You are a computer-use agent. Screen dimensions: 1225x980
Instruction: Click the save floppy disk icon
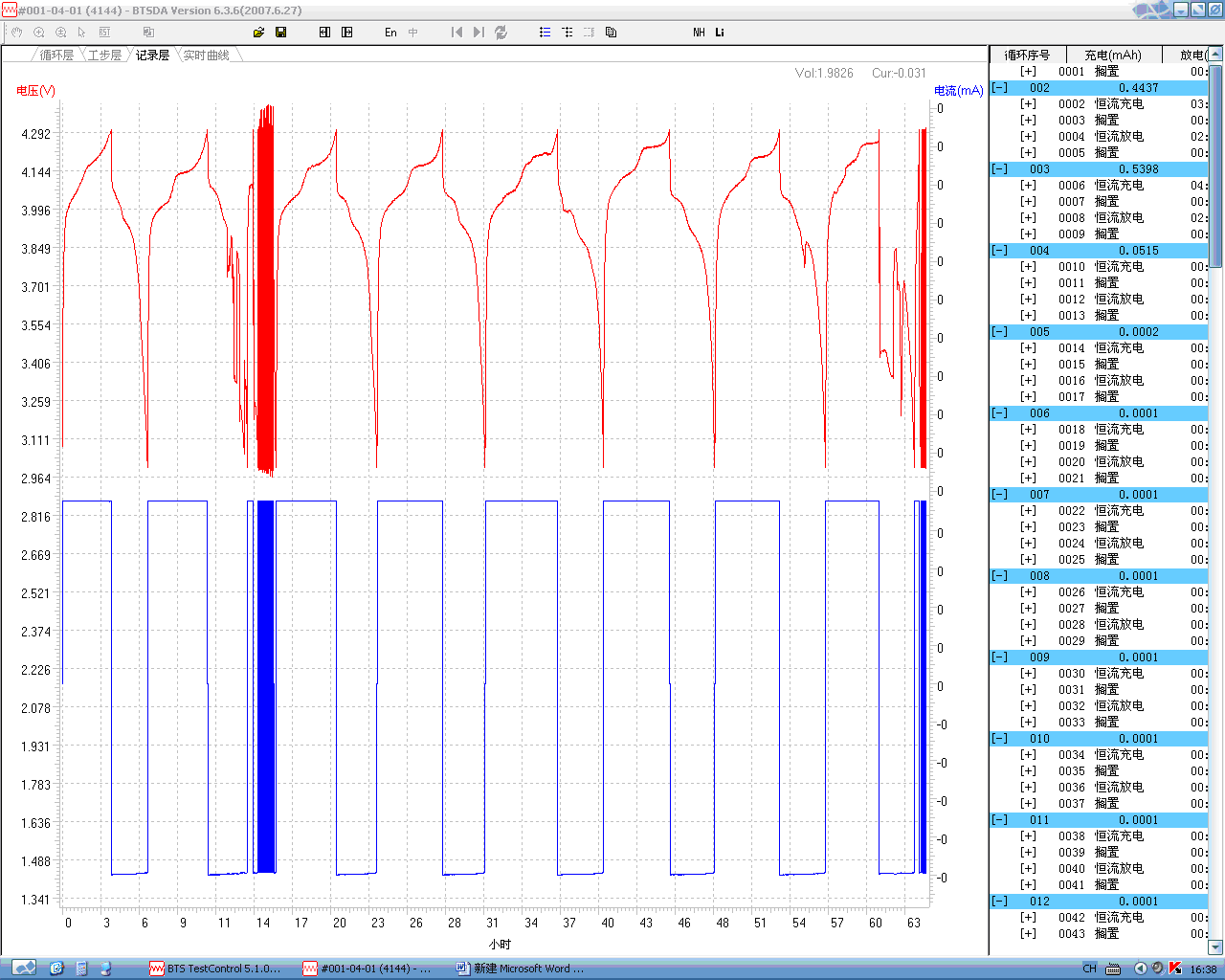tap(280, 33)
